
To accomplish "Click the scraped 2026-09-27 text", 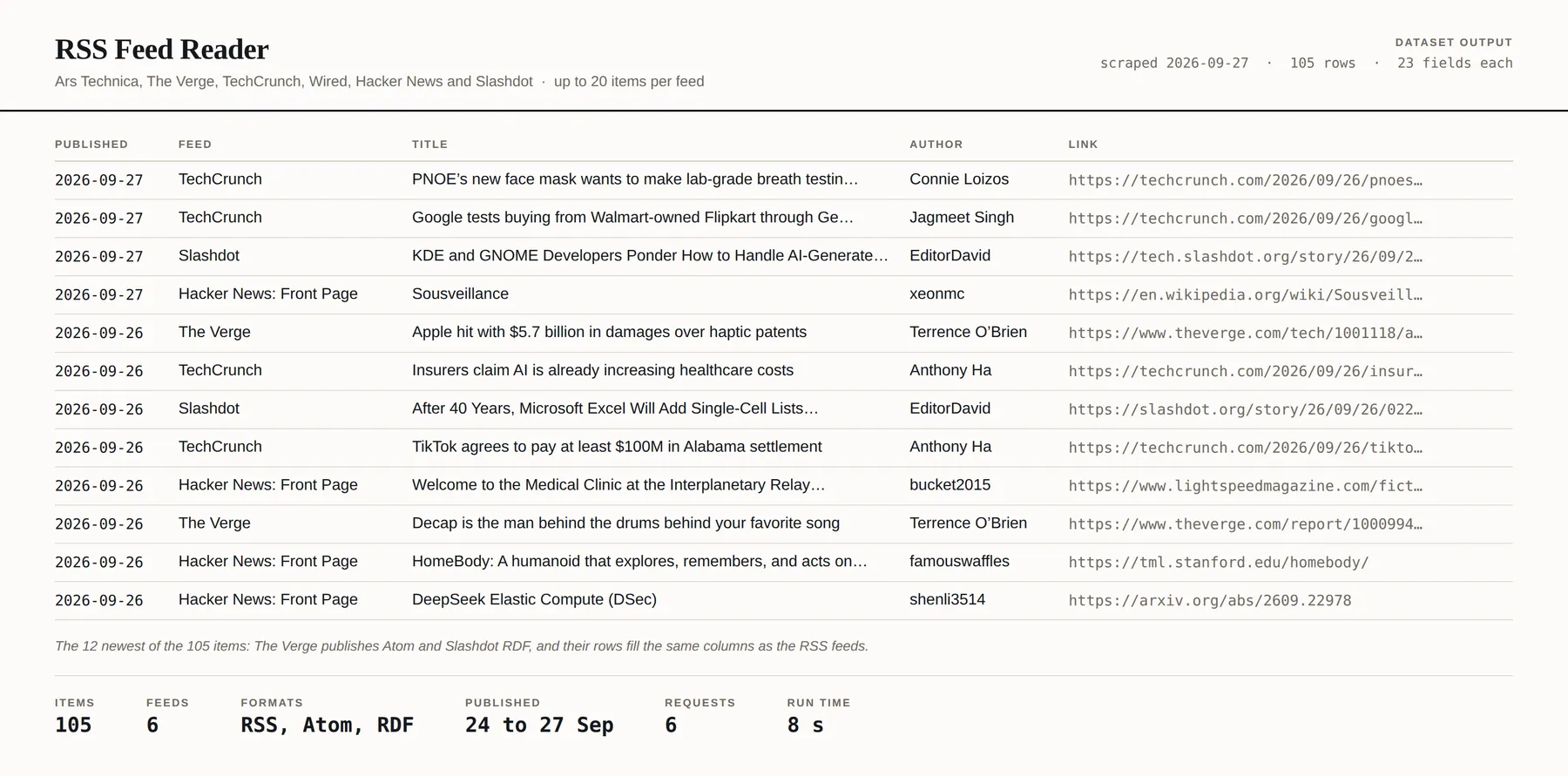I will 1174,64.
